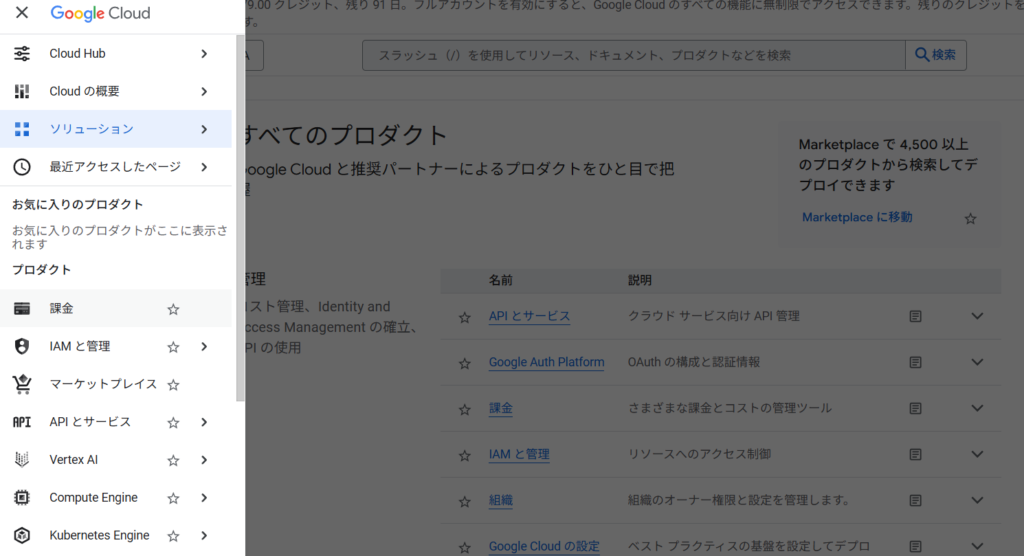Close the navigation menu with X icon
Image resolution: width=1024 pixels, height=556 pixels.
(x=22, y=13)
